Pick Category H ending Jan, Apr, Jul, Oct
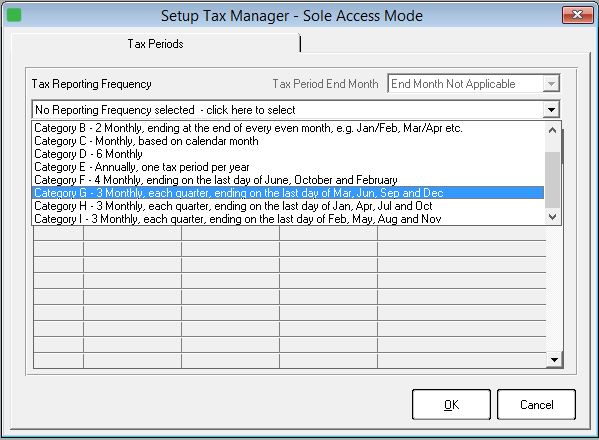 pos(288,206)
